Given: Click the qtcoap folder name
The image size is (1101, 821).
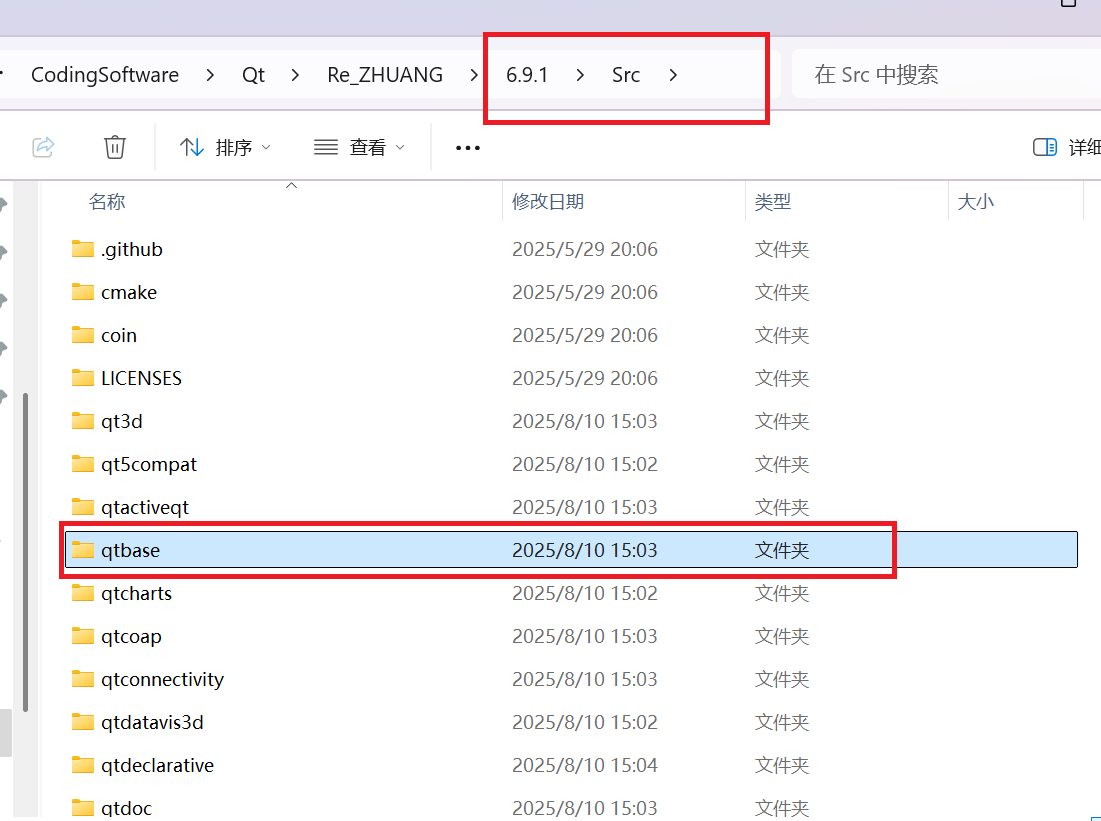Looking at the screenshot, I should [131, 636].
